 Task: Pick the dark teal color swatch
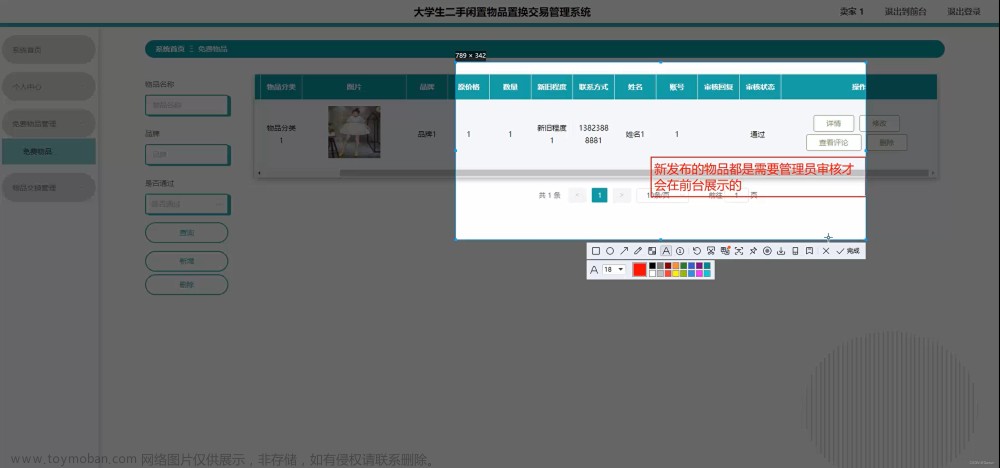pyautogui.click(x=707, y=265)
